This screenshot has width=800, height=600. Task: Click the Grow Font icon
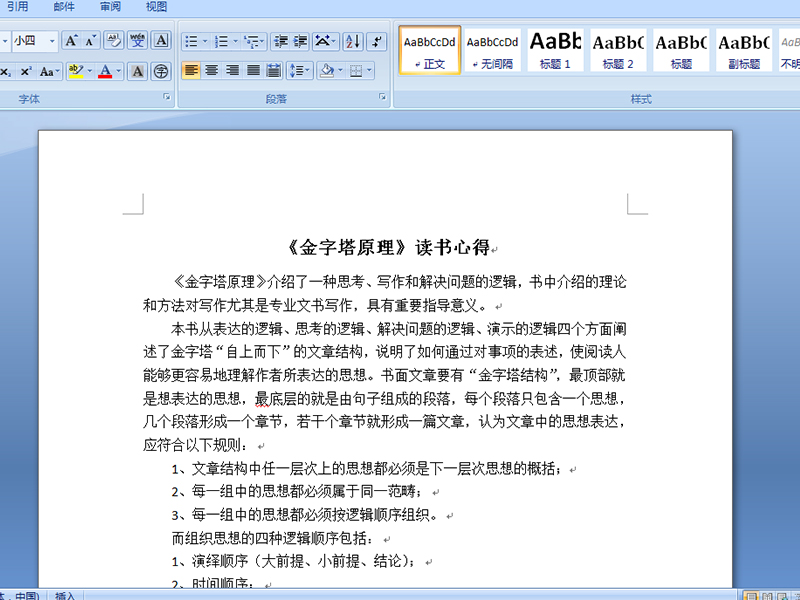click(x=71, y=41)
